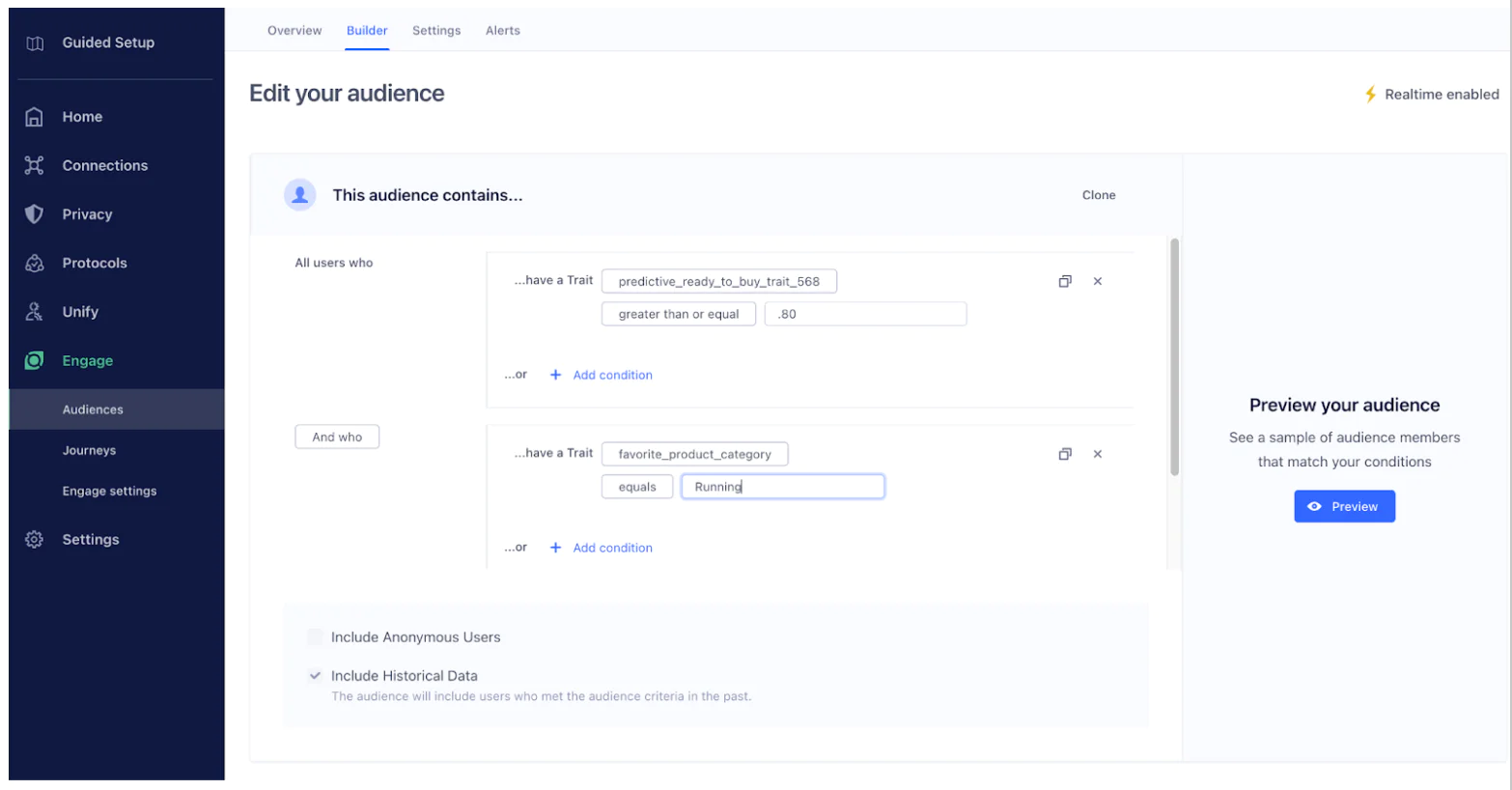1512x790 pixels.
Task: Disable Include Historical Data
Action: pyautogui.click(x=314, y=675)
